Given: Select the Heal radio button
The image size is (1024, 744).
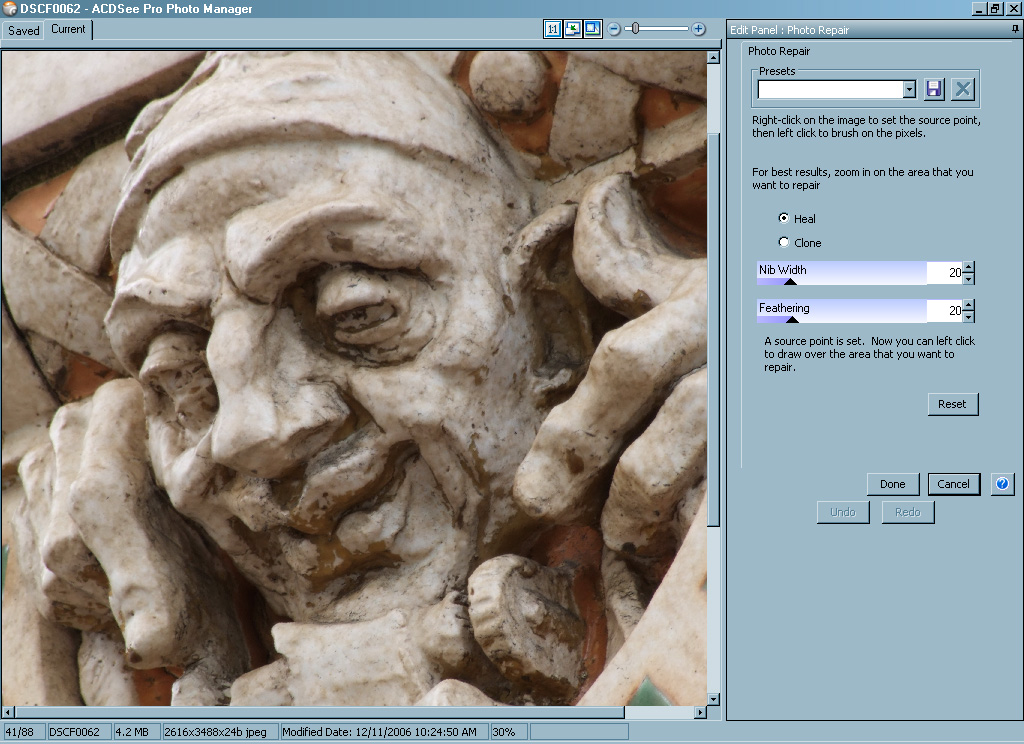Looking at the screenshot, I should pyautogui.click(x=784, y=218).
